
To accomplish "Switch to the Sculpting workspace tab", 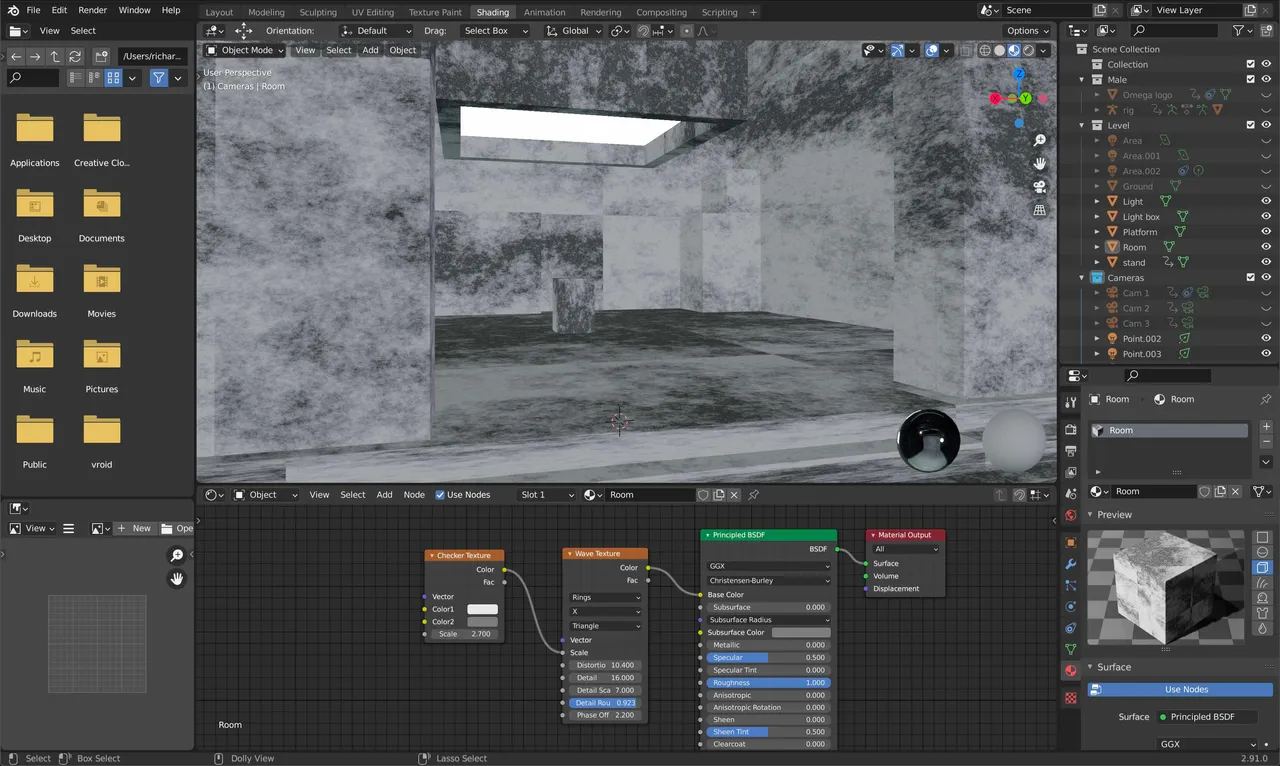I will pos(318,12).
